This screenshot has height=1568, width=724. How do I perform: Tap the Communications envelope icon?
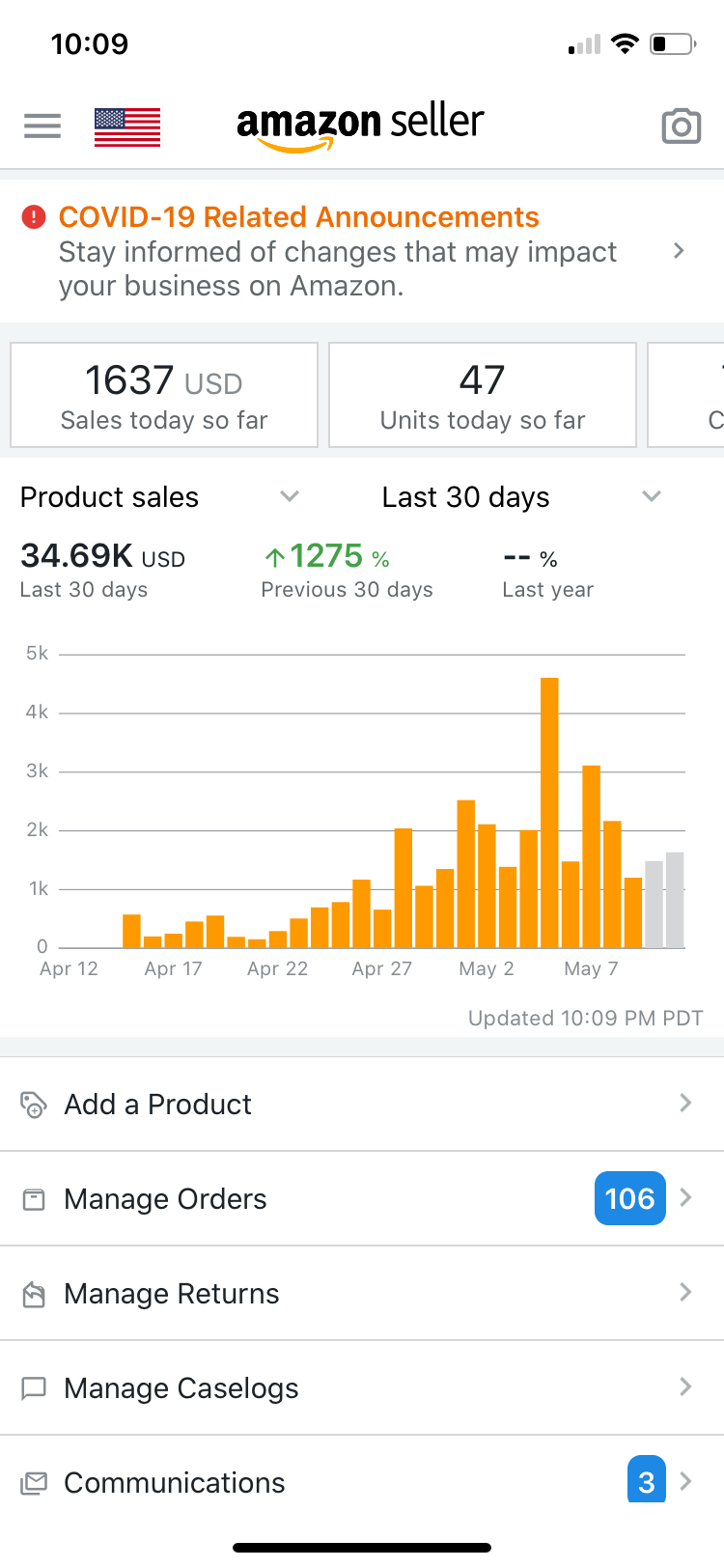(x=34, y=1483)
